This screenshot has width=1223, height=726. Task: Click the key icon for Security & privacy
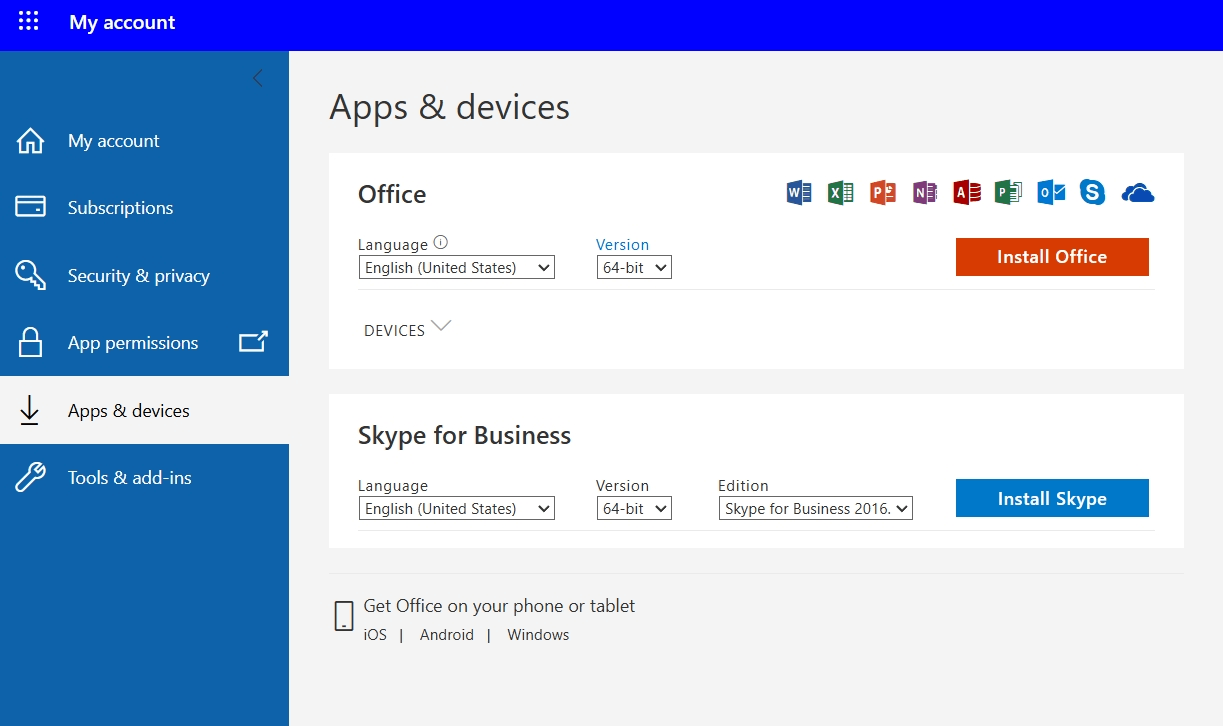coord(31,275)
